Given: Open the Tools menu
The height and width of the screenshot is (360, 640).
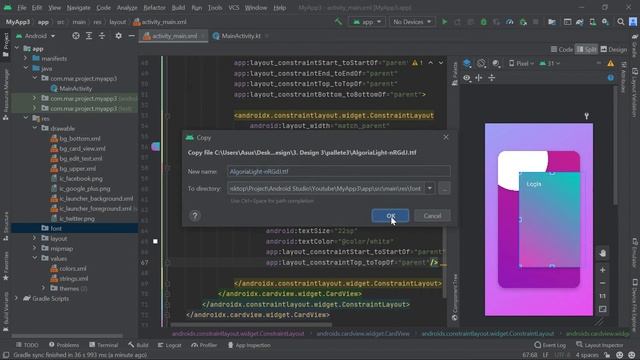Looking at the screenshot, I should (x=215, y=8).
